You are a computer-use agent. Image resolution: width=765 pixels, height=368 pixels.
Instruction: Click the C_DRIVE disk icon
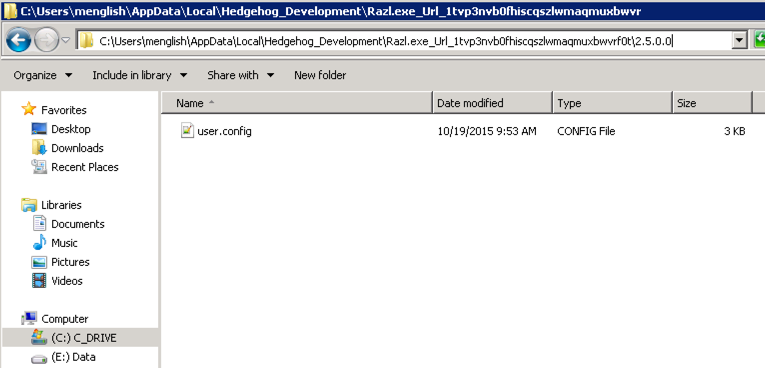click(39, 337)
